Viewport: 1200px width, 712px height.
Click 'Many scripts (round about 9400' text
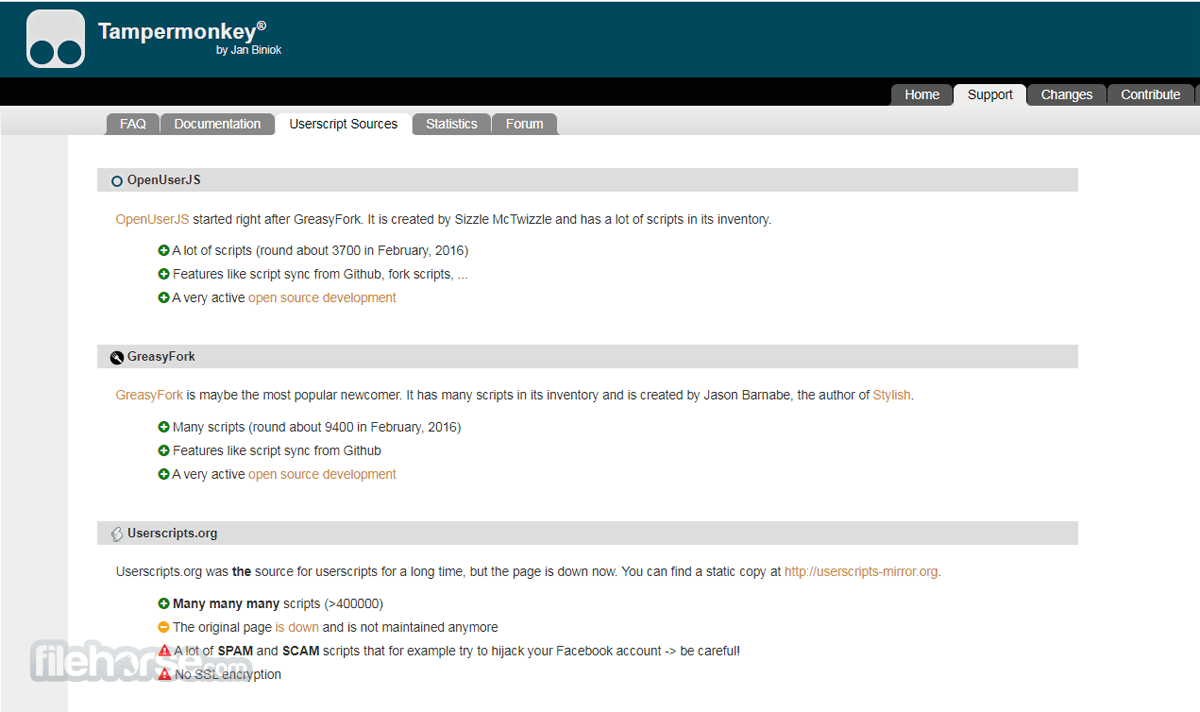(x=317, y=427)
